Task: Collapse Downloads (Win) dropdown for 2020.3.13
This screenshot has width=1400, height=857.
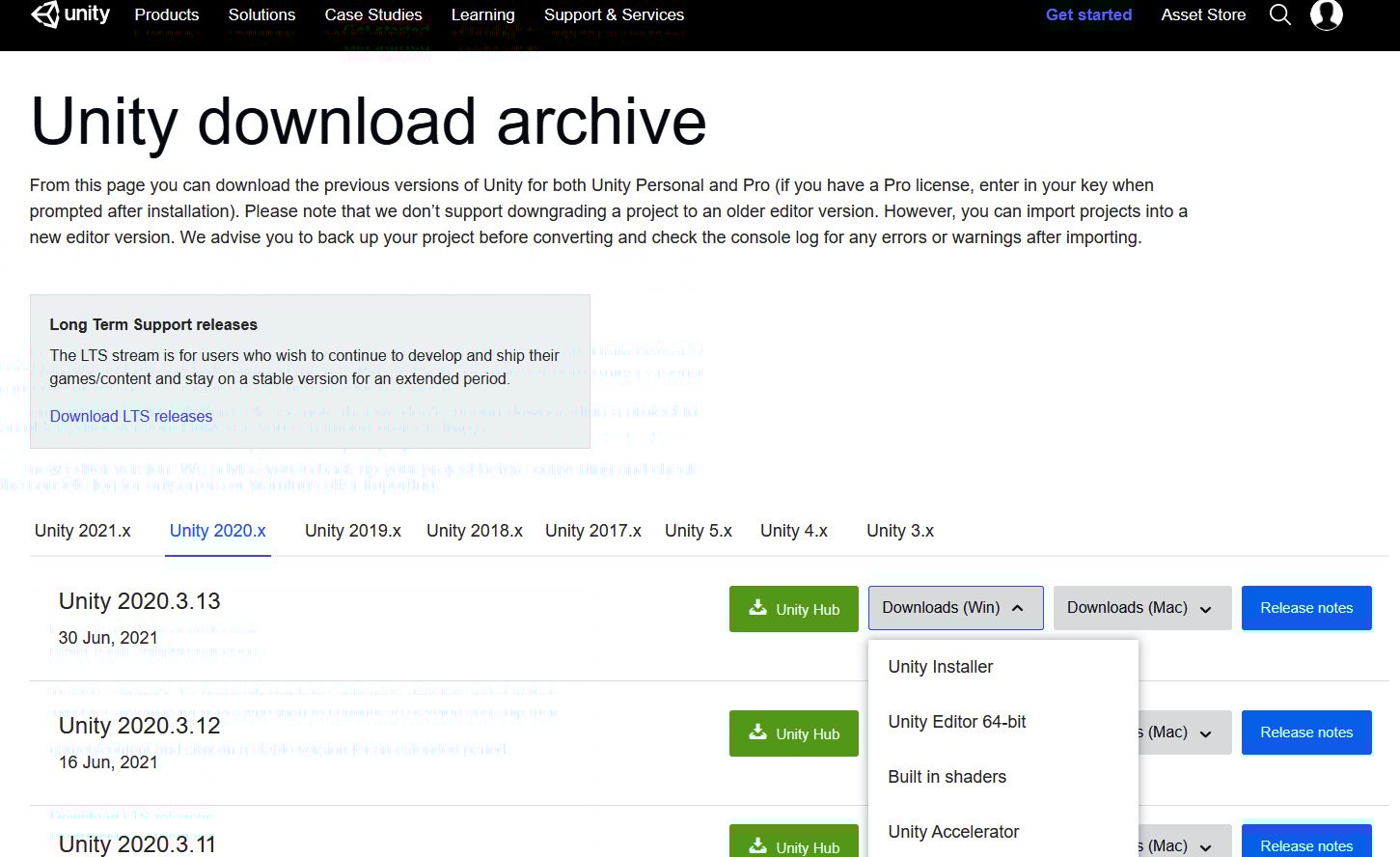Action: pyautogui.click(x=956, y=608)
